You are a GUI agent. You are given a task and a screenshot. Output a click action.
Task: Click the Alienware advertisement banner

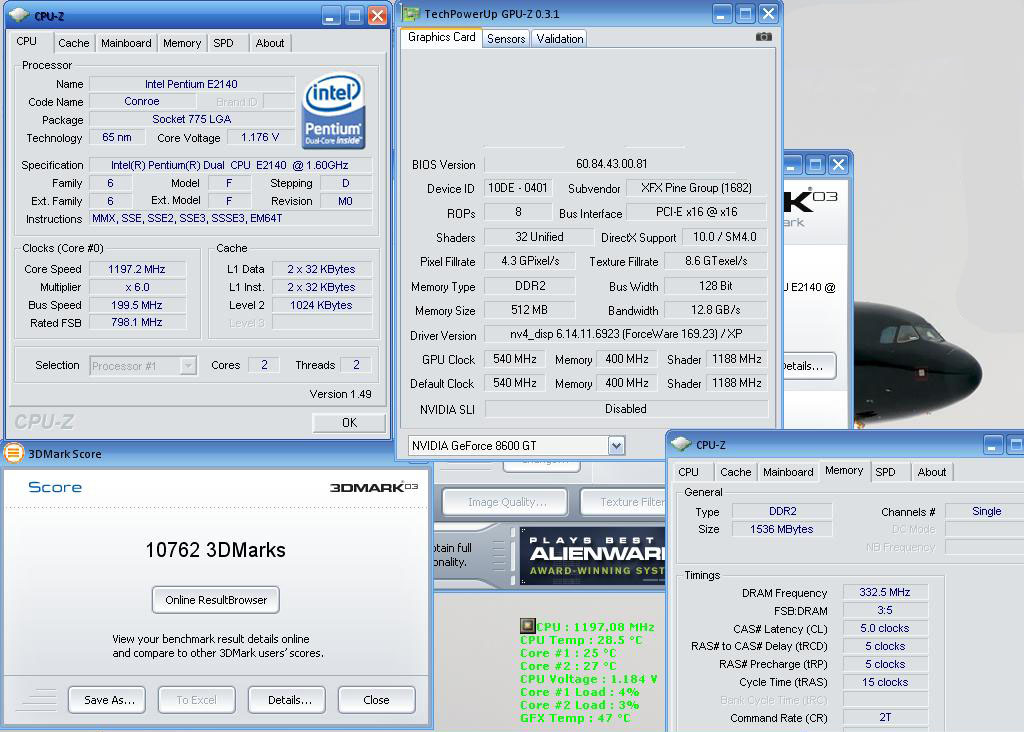pos(593,555)
